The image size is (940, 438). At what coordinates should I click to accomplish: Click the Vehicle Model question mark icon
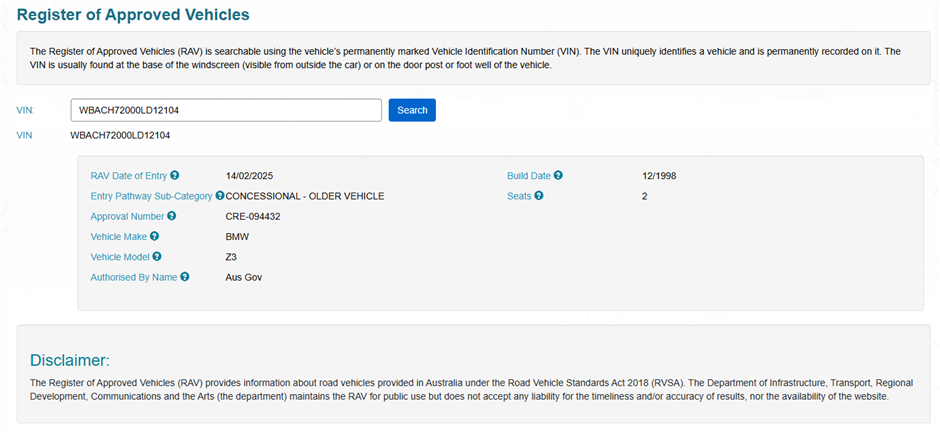click(x=157, y=257)
